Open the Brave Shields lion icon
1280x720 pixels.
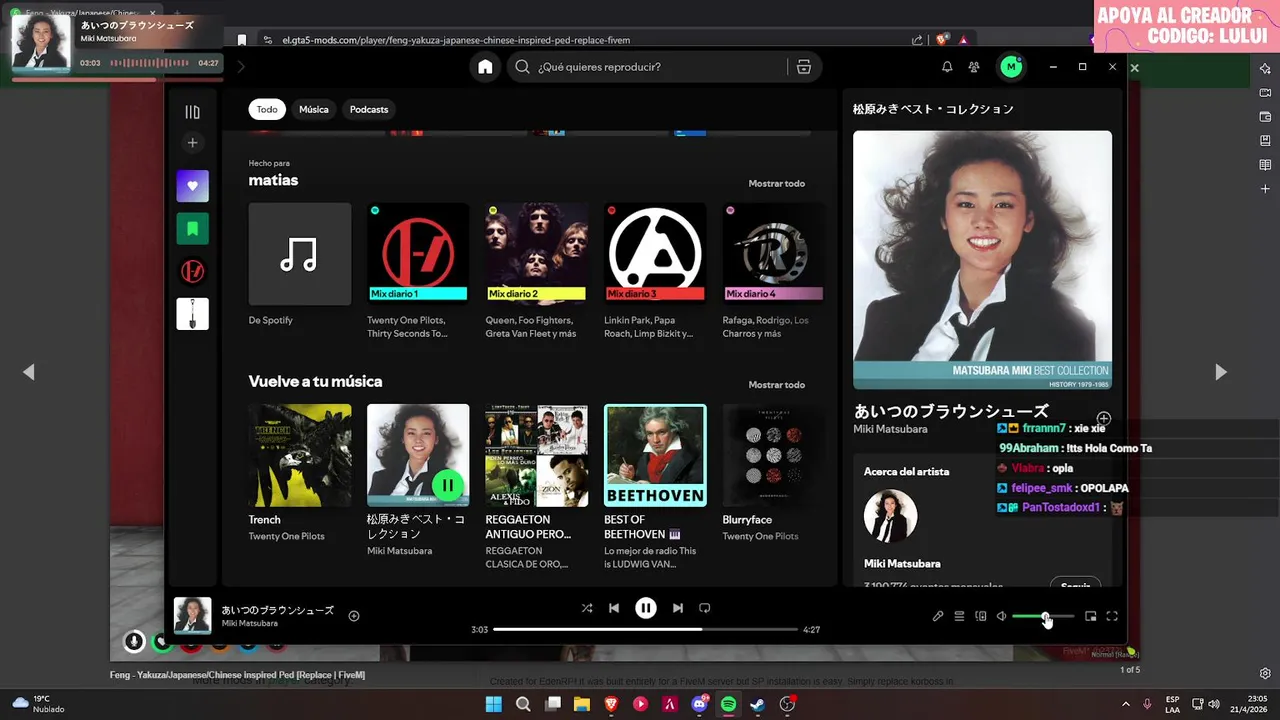point(942,40)
